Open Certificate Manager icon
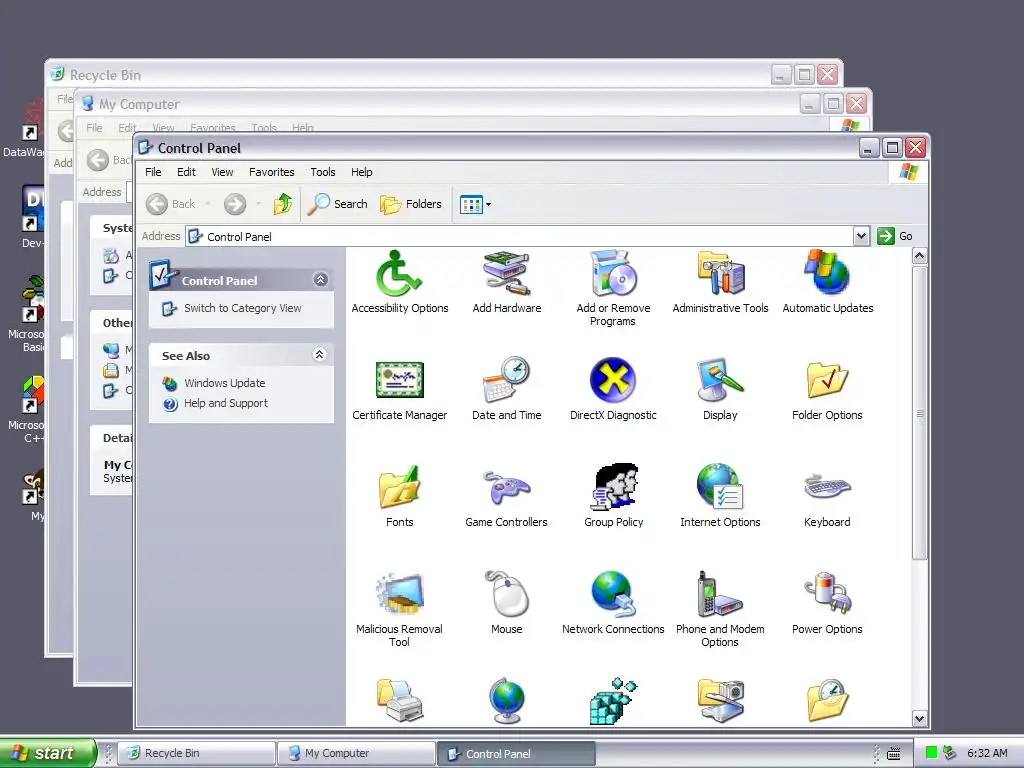Viewport: 1024px width, 768px height. 399,389
